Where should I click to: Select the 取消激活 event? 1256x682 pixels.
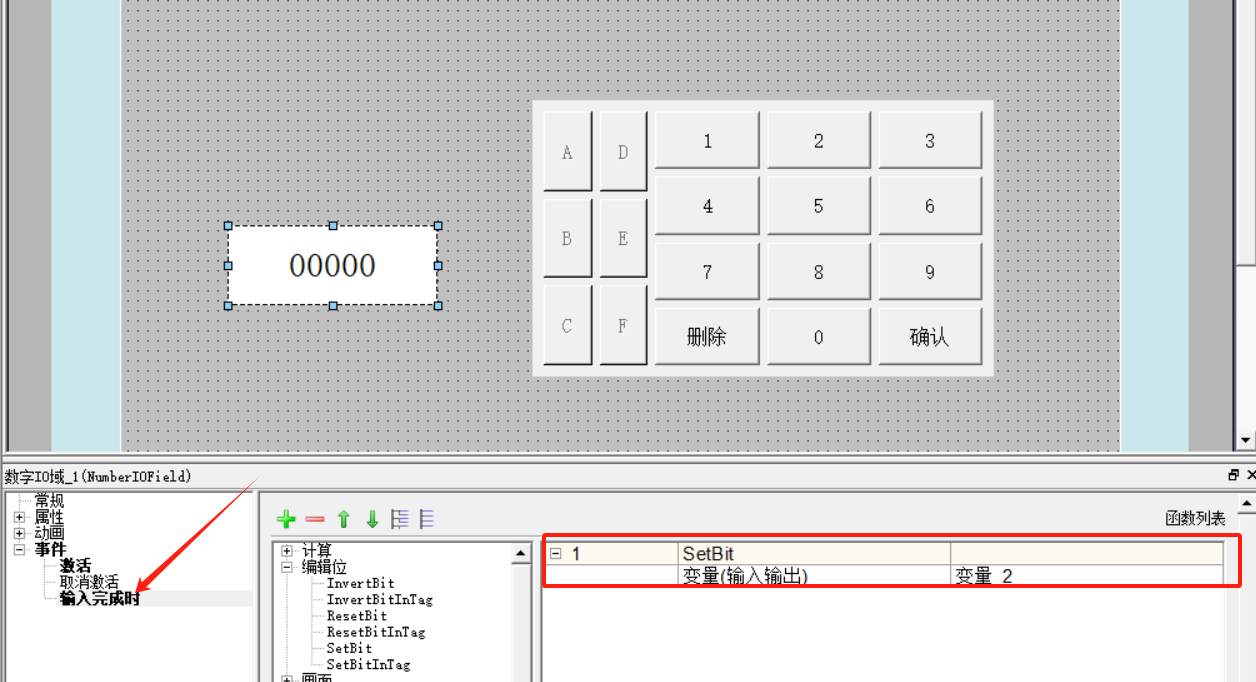point(89,582)
